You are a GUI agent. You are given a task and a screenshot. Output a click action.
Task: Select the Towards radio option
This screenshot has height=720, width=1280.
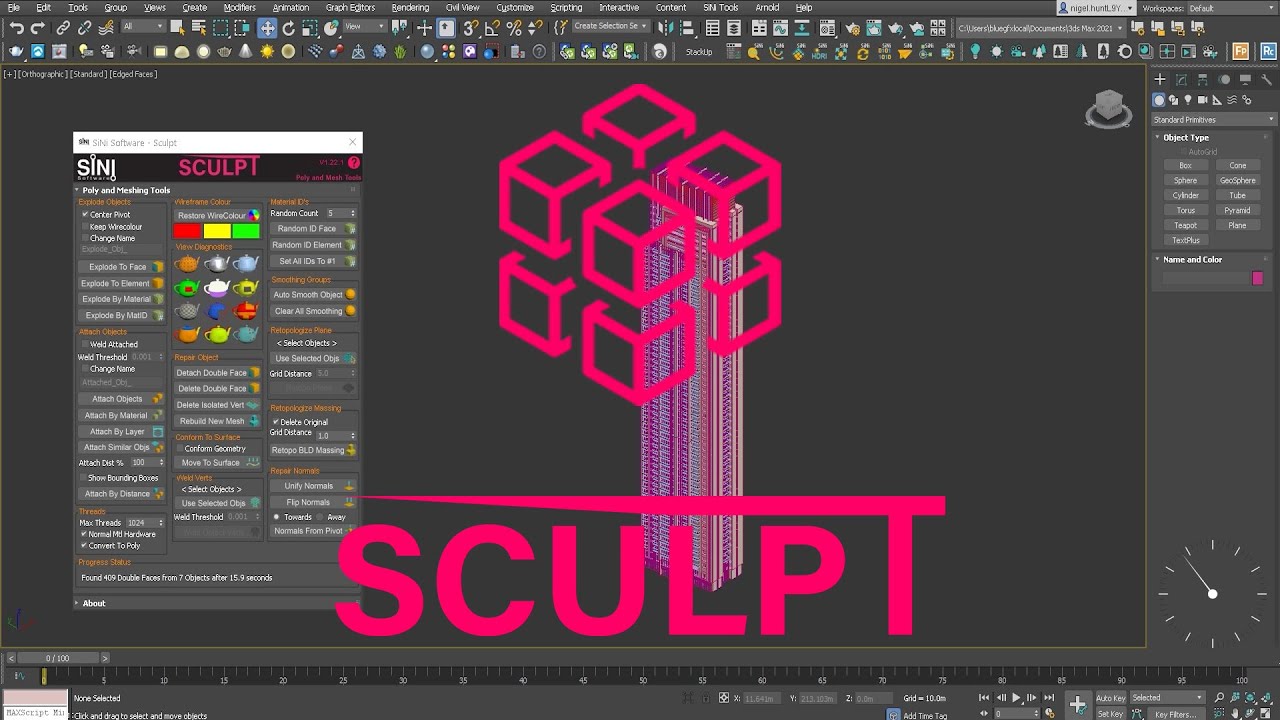(277, 517)
